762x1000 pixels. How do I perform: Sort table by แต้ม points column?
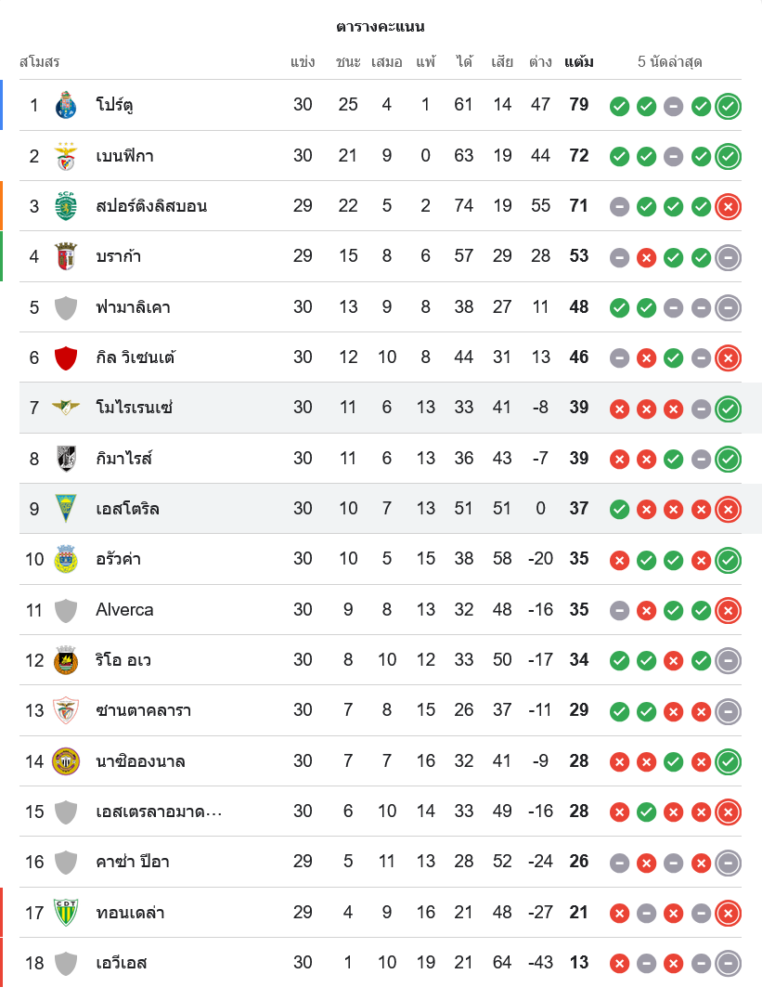[x=578, y=62]
